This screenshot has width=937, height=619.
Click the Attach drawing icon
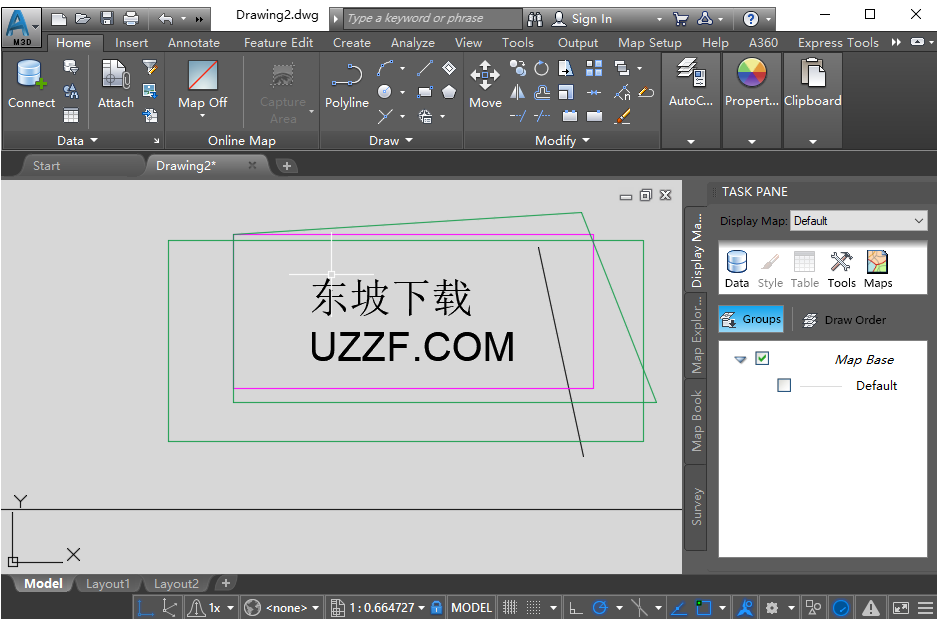115,75
